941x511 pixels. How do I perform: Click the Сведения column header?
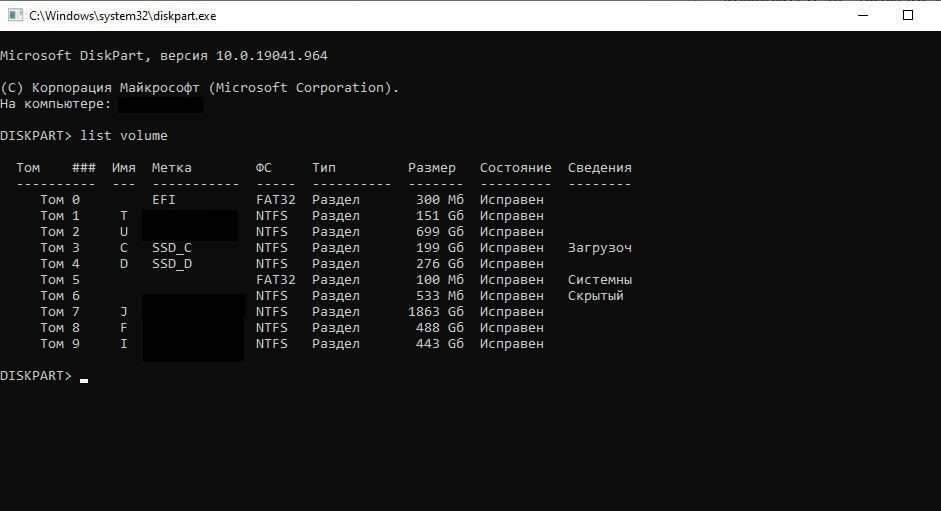point(600,168)
